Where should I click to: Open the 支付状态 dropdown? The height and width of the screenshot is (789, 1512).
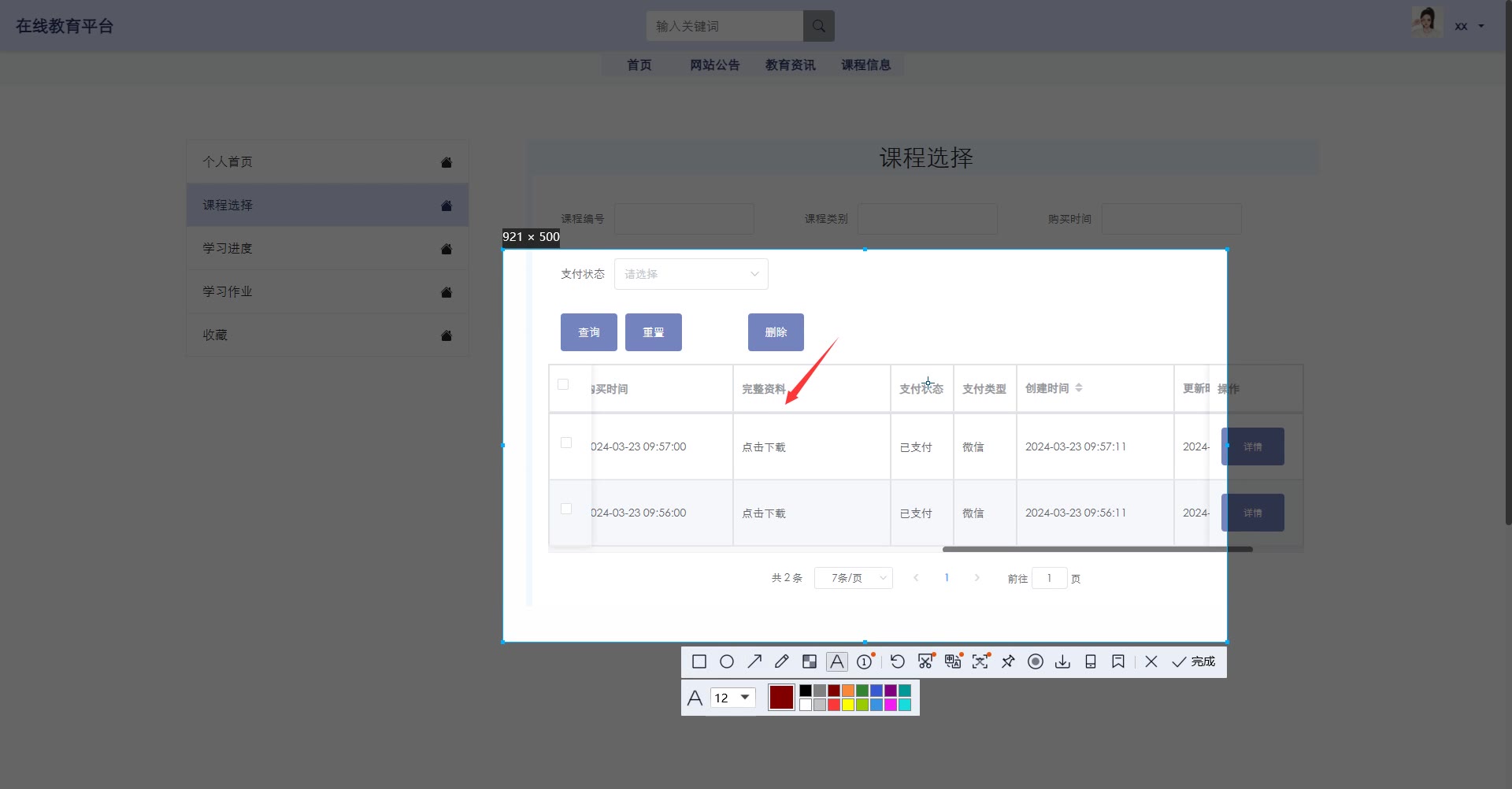691,274
